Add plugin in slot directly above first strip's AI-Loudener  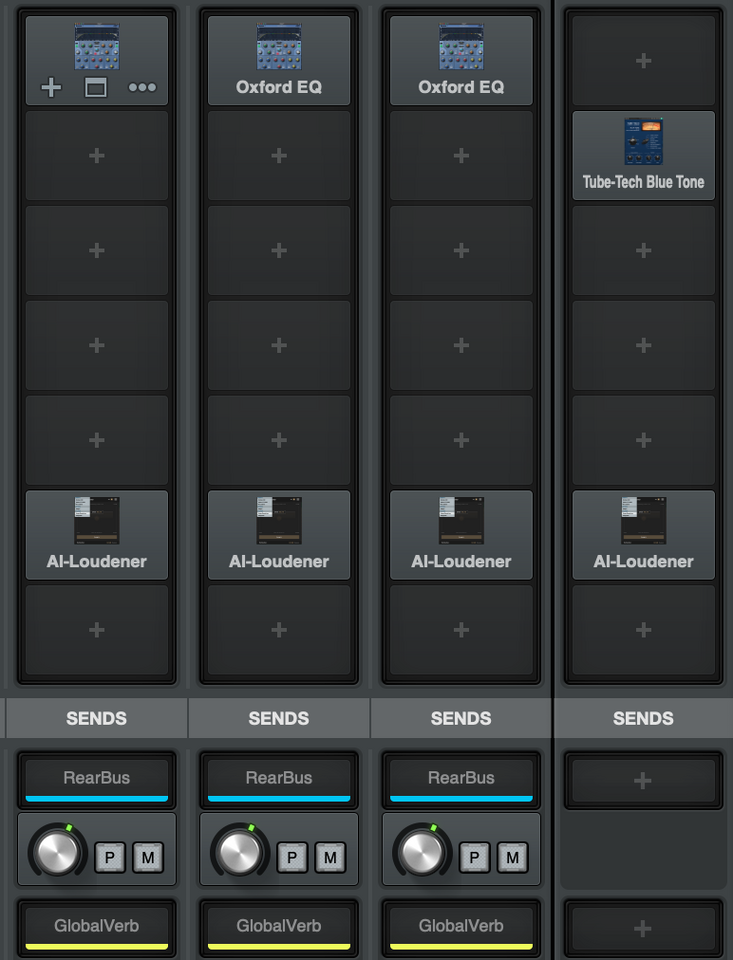[x=97, y=440]
